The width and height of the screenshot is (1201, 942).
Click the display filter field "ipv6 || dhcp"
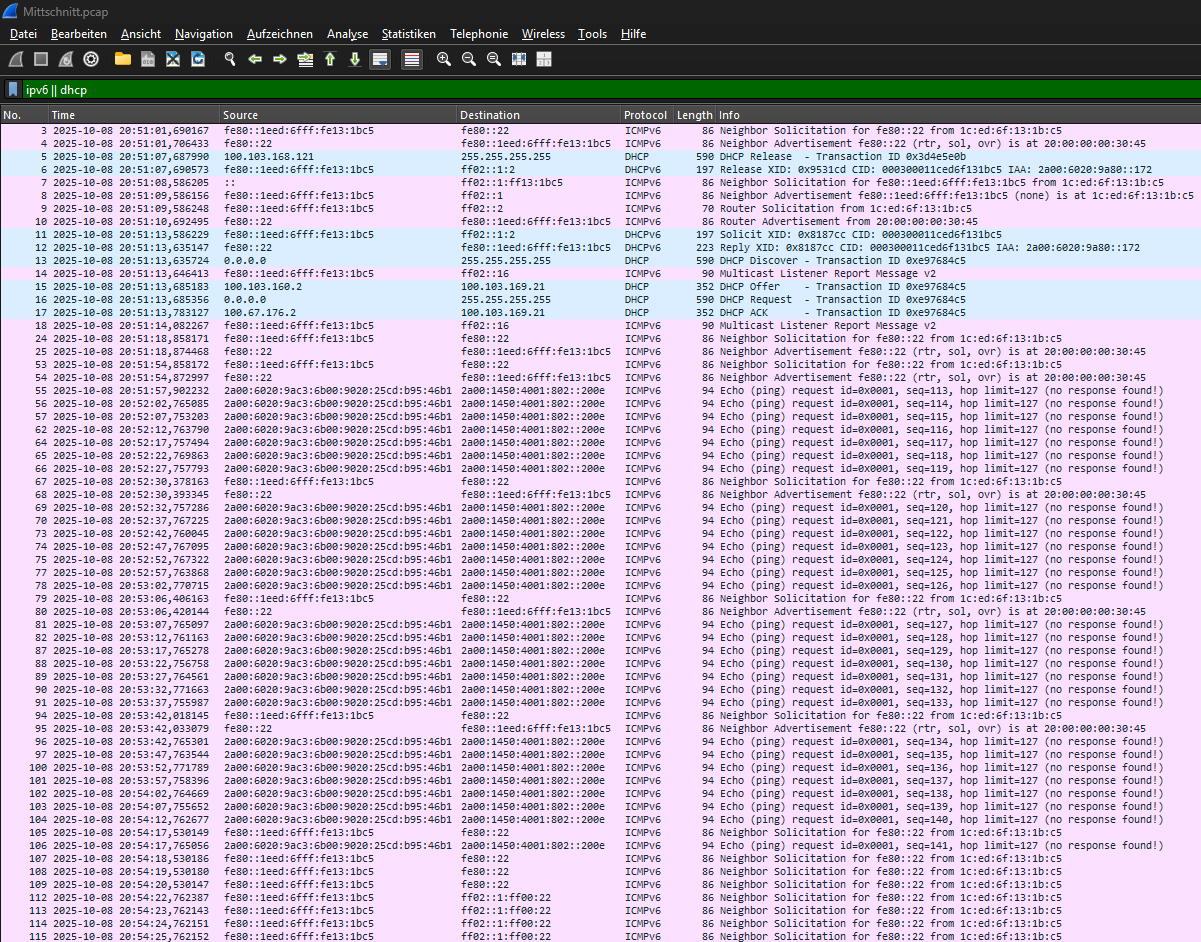[x=610, y=90]
